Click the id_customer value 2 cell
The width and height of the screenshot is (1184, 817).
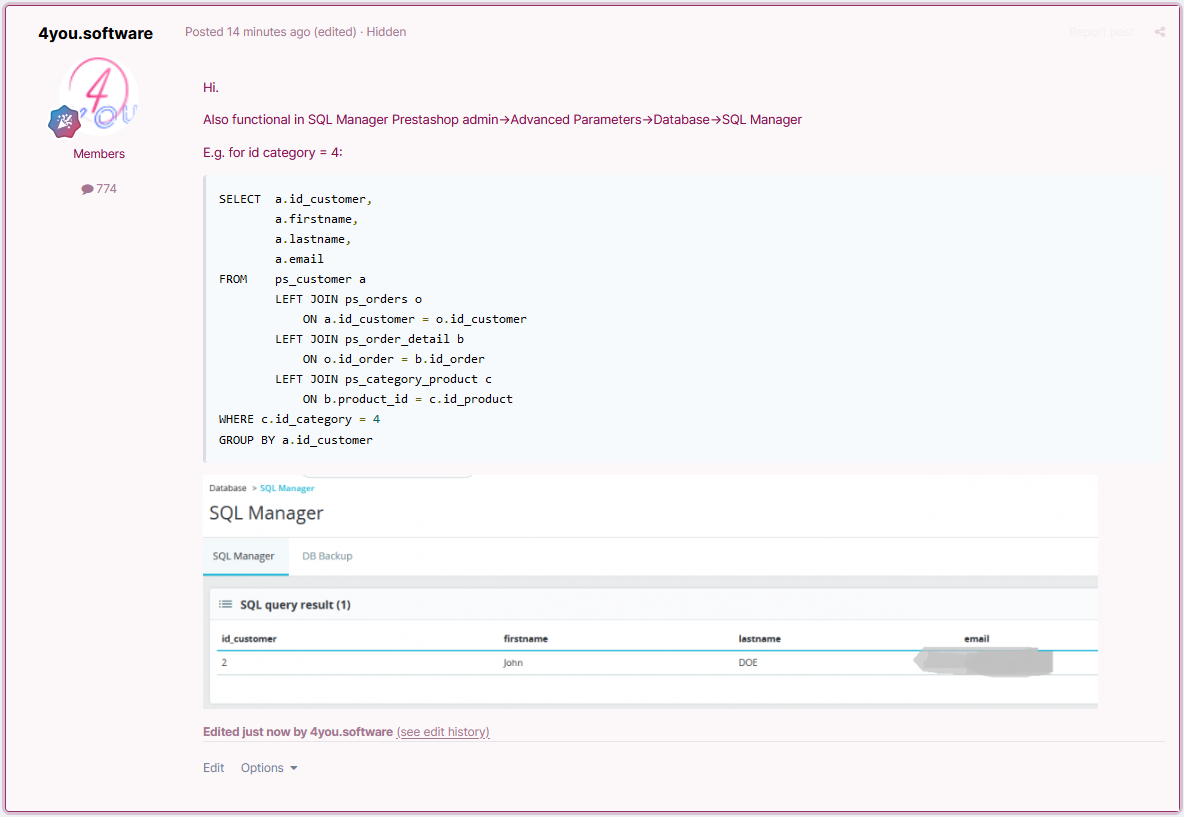[224, 663]
